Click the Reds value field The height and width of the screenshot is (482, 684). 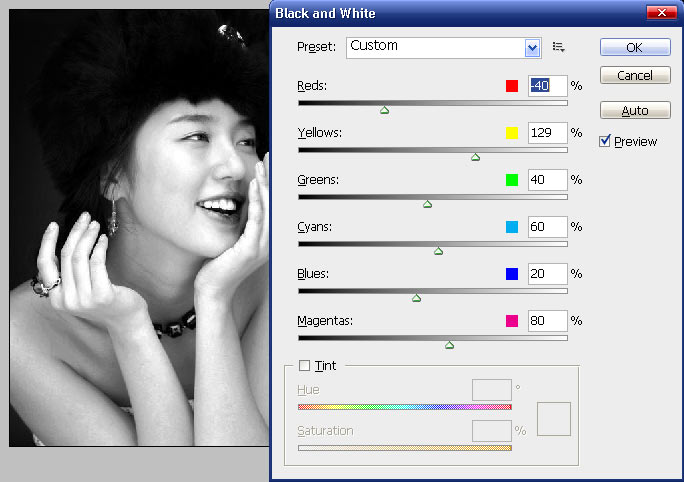click(x=547, y=85)
